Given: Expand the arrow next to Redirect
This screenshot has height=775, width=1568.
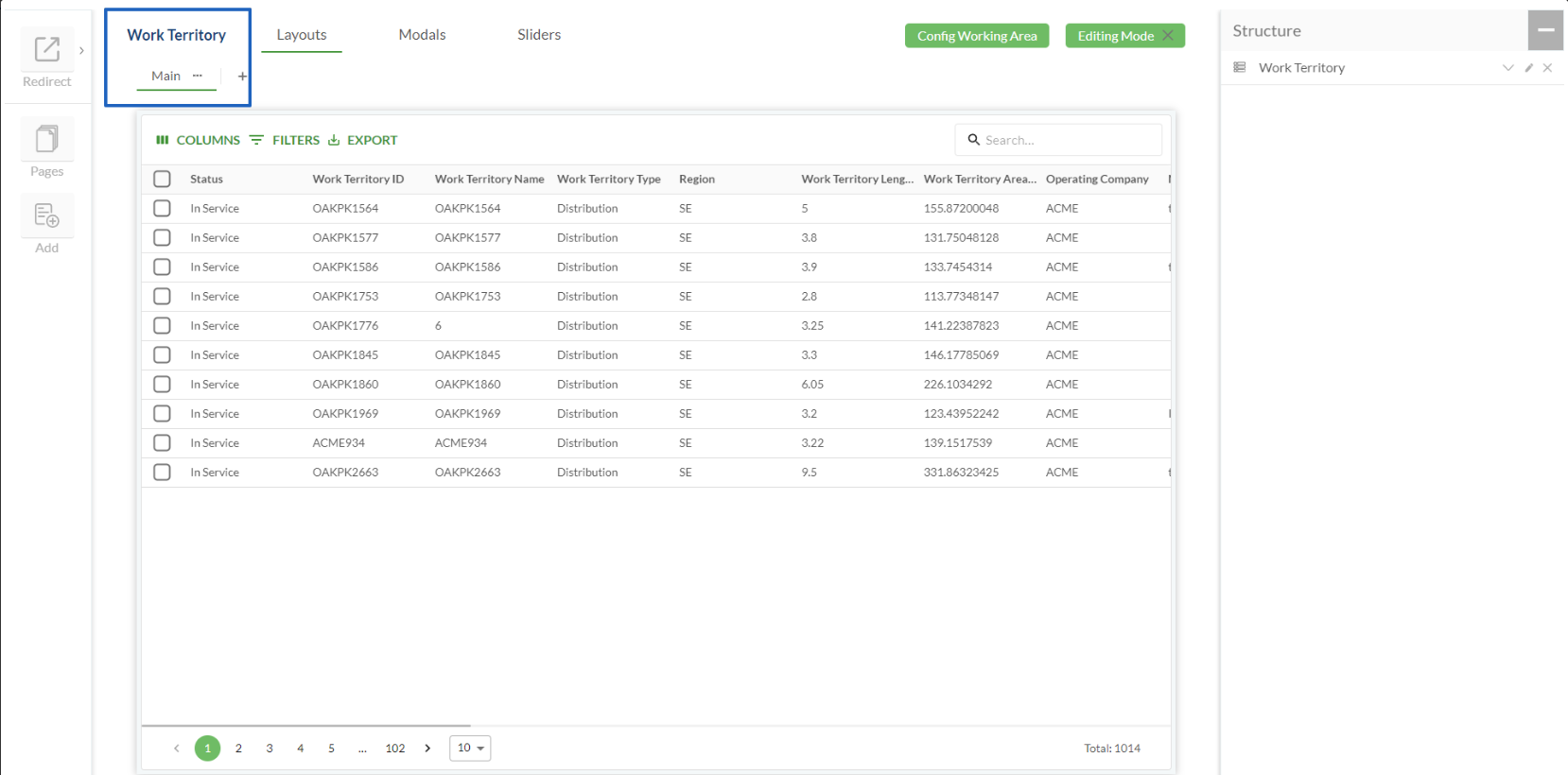Looking at the screenshot, I should (x=81, y=51).
